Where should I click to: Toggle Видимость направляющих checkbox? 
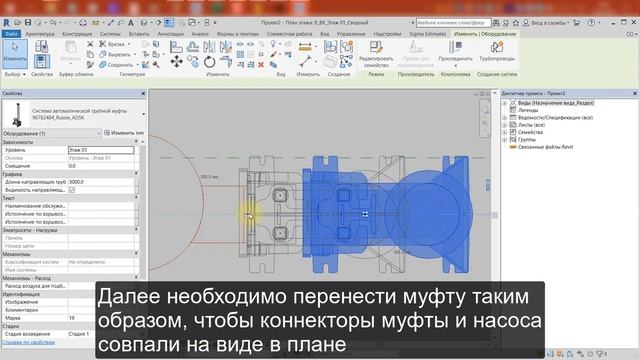[x=72, y=190]
